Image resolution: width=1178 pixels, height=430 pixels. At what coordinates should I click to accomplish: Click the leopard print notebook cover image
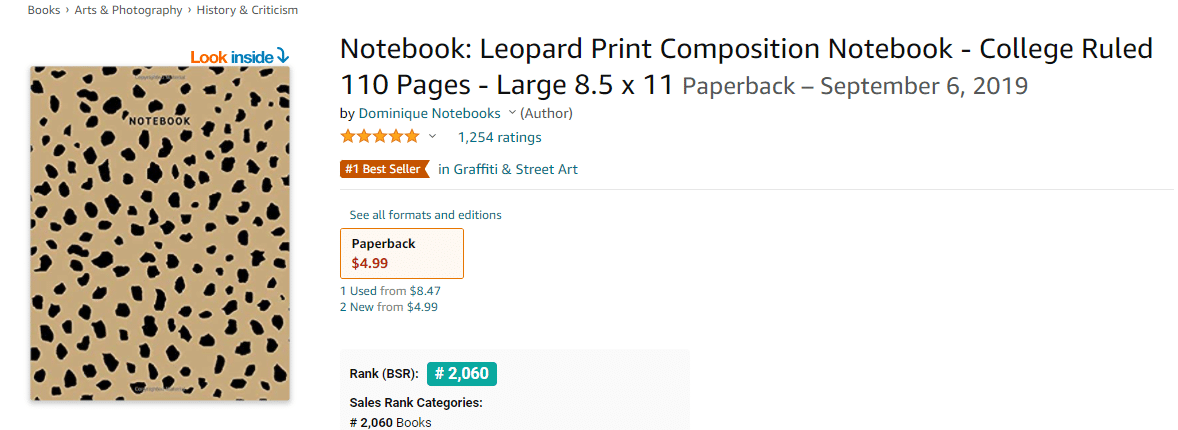[x=160, y=233]
